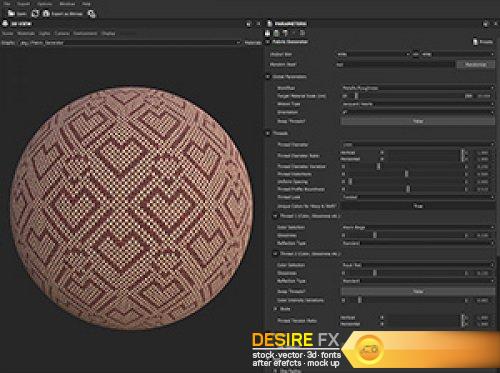Open the second Output Size dropdown
The width and height of the screenshot is (500, 373).
pyautogui.click(x=457, y=54)
